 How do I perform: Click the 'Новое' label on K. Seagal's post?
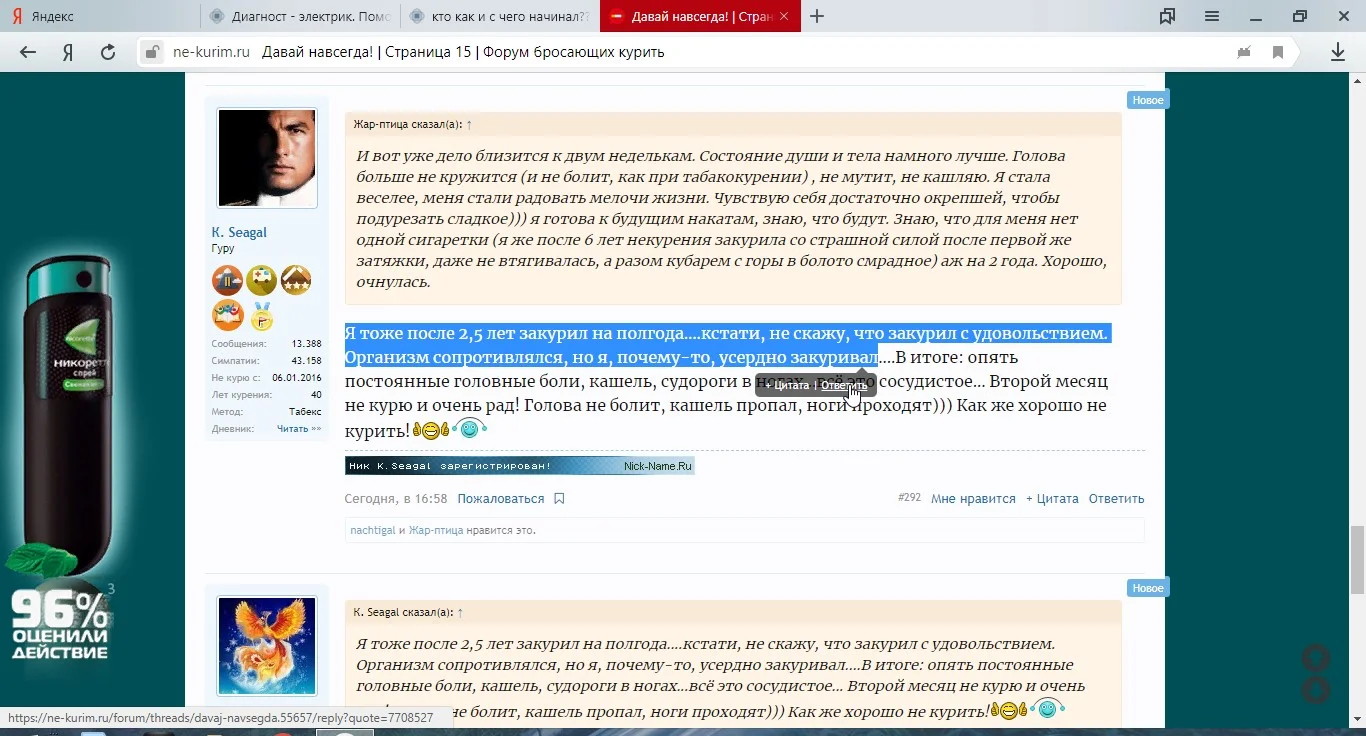point(1148,100)
